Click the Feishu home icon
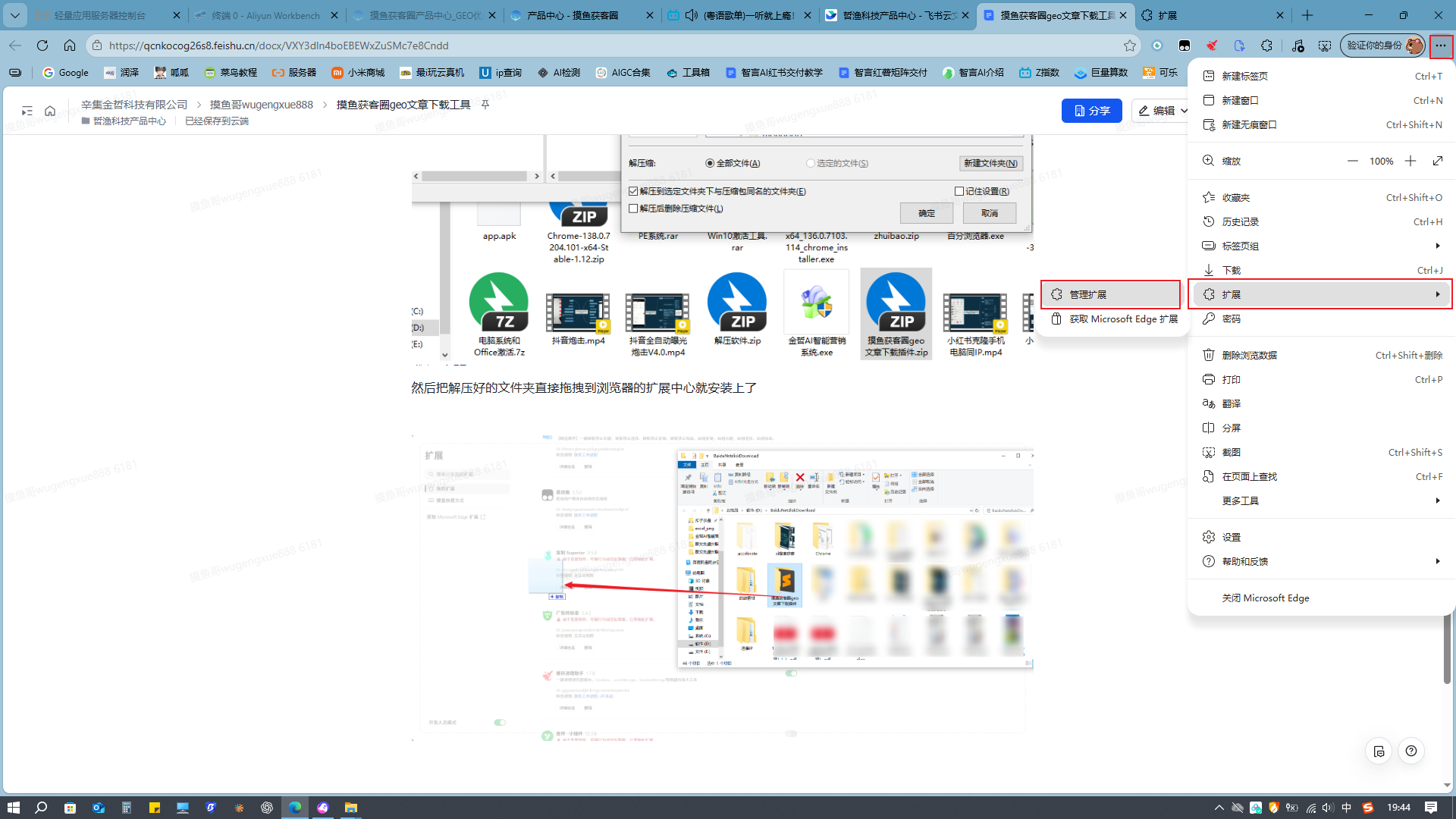The image size is (1456, 819). coord(50,111)
